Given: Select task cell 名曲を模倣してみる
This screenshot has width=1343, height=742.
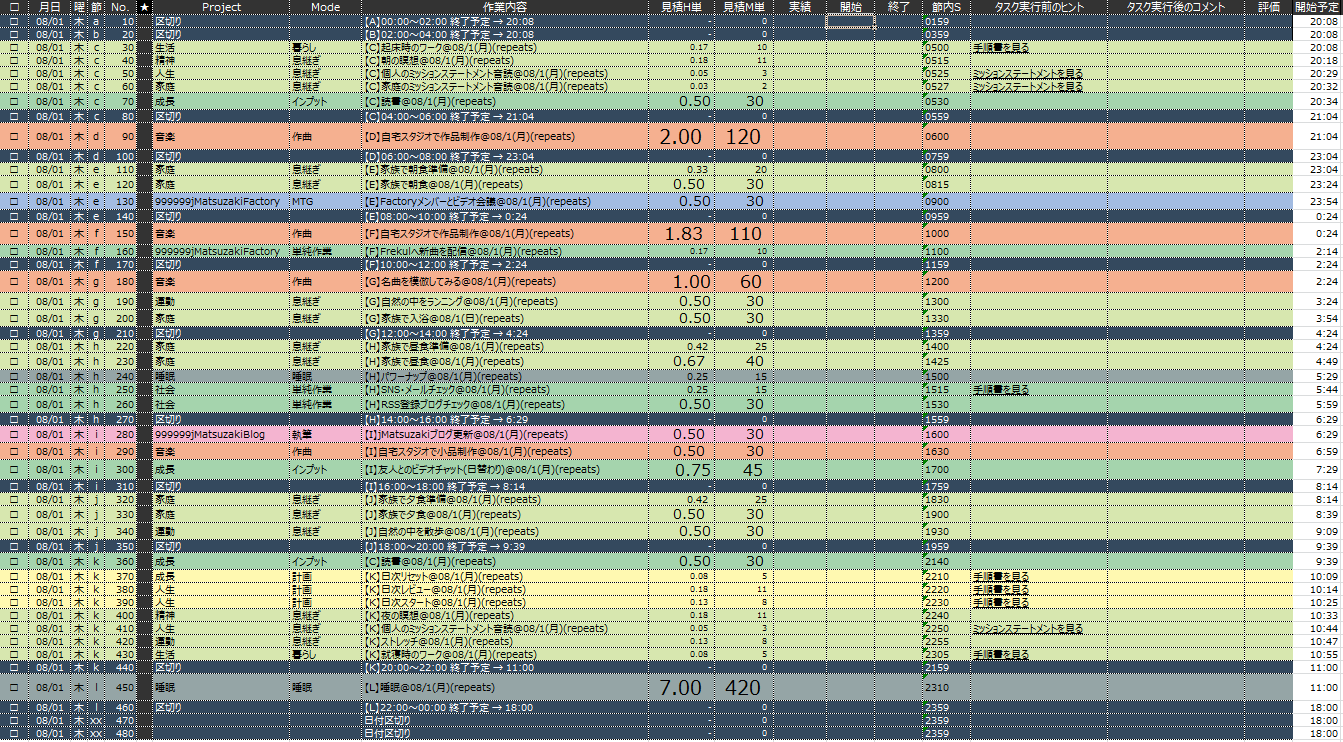Looking at the screenshot, I should click(x=505, y=281).
